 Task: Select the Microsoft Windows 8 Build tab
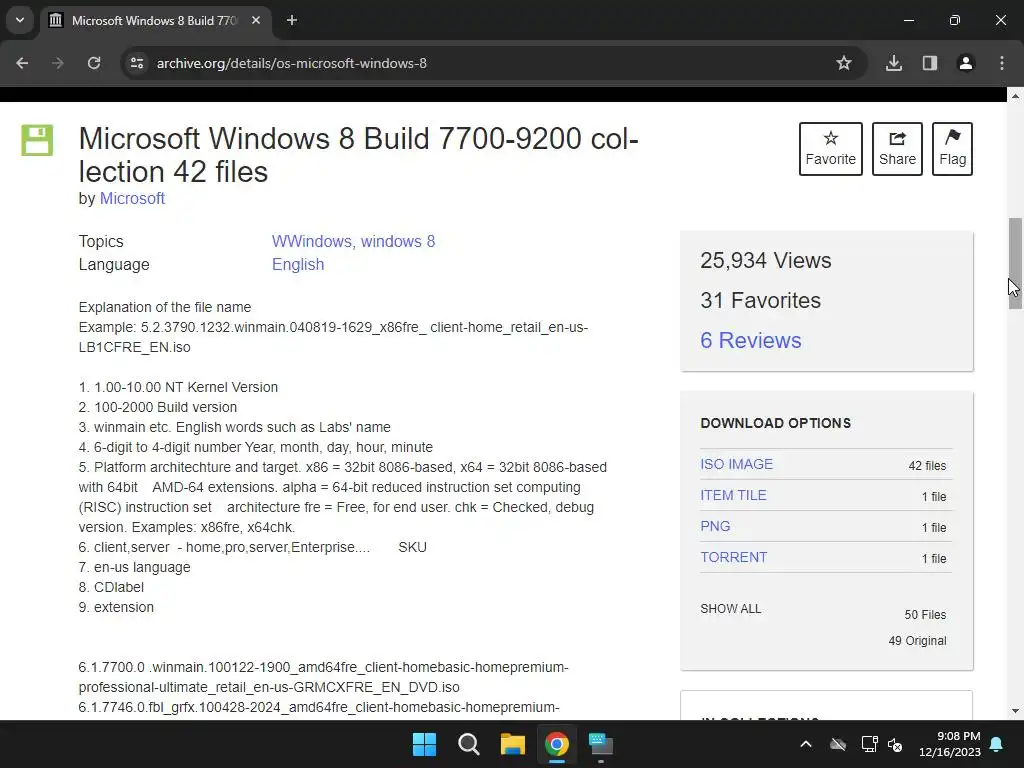(x=155, y=20)
